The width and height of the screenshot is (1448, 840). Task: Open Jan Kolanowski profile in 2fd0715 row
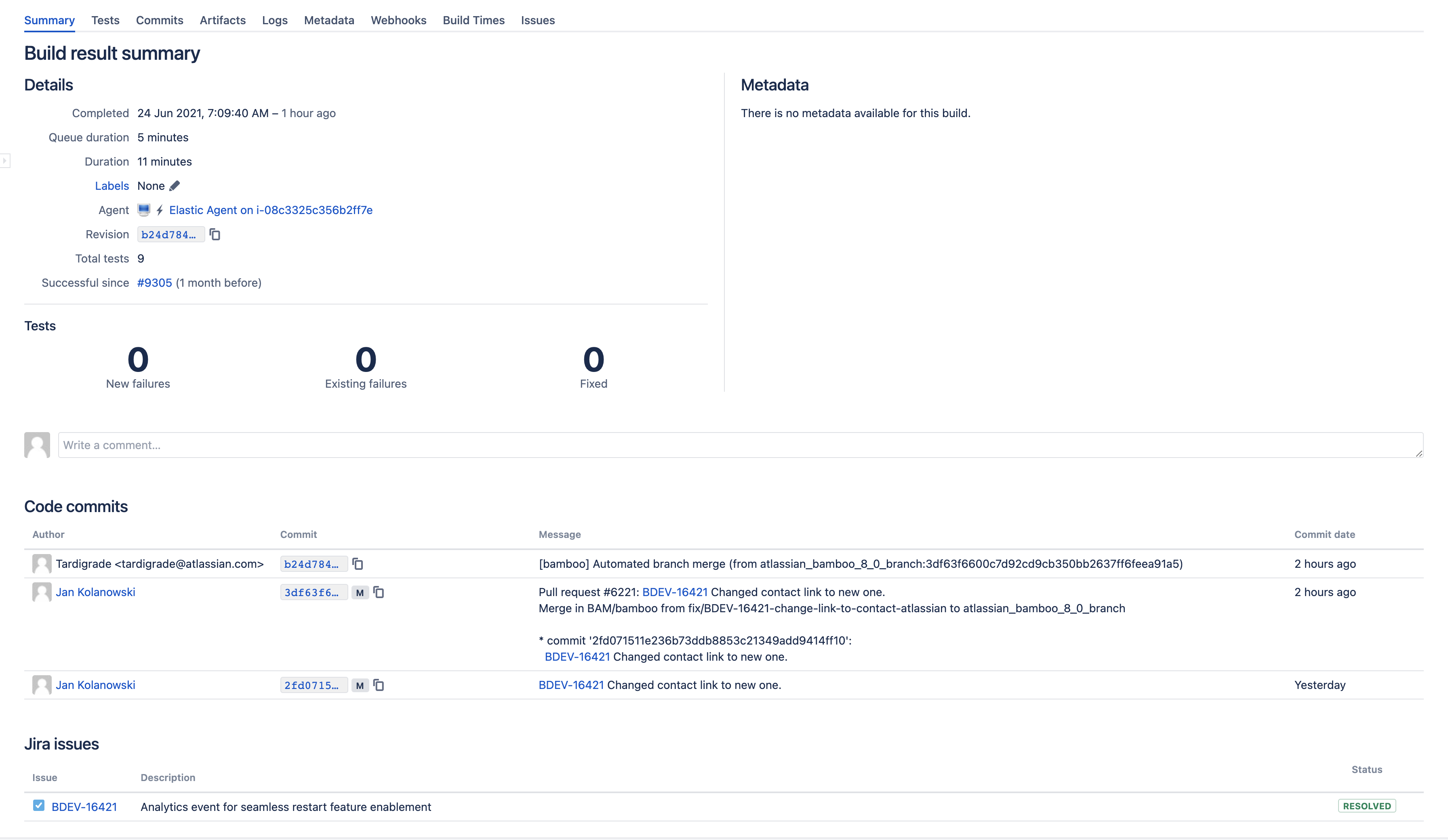pyautogui.click(x=95, y=685)
